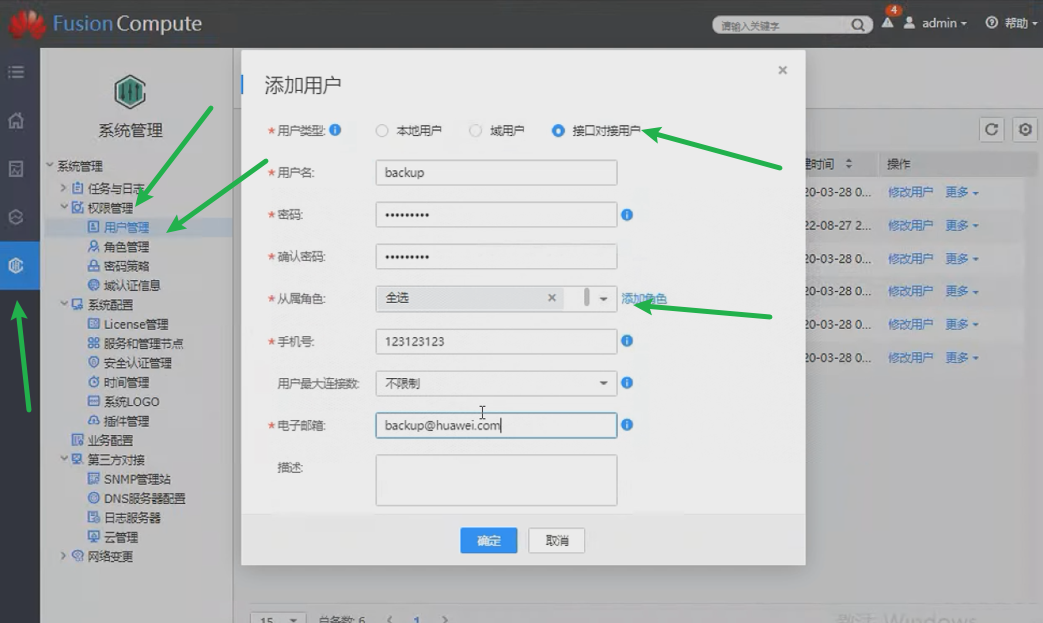Image resolution: width=1043 pixels, height=623 pixels.
Task: Open License管理 in the navigation tree
Action: pyautogui.click(x=135, y=324)
